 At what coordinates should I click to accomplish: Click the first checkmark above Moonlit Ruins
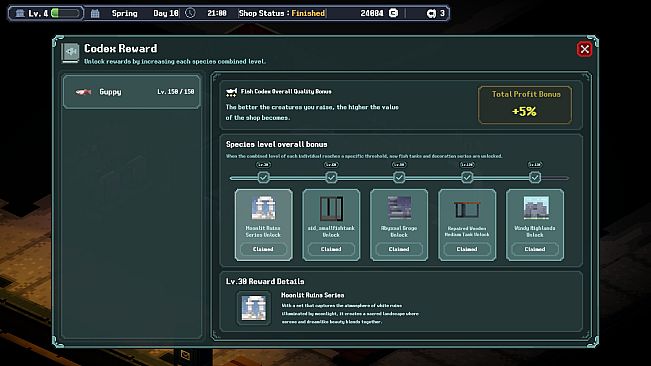tap(263, 178)
